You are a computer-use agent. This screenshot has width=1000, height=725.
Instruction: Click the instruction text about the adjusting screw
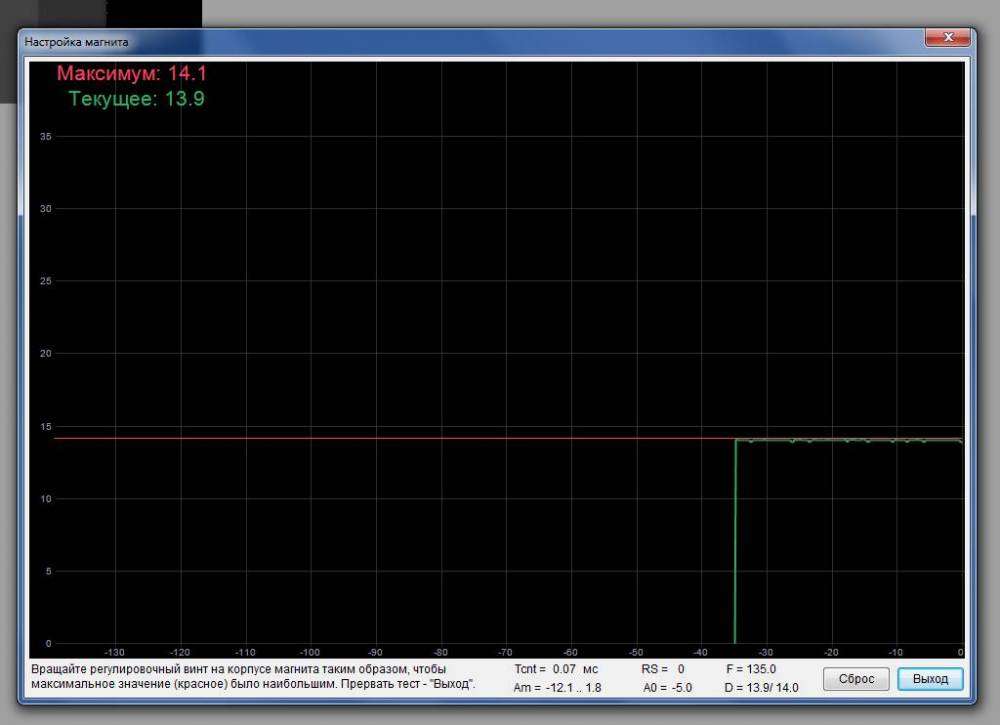pyautogui.click(x=251, y=677)
